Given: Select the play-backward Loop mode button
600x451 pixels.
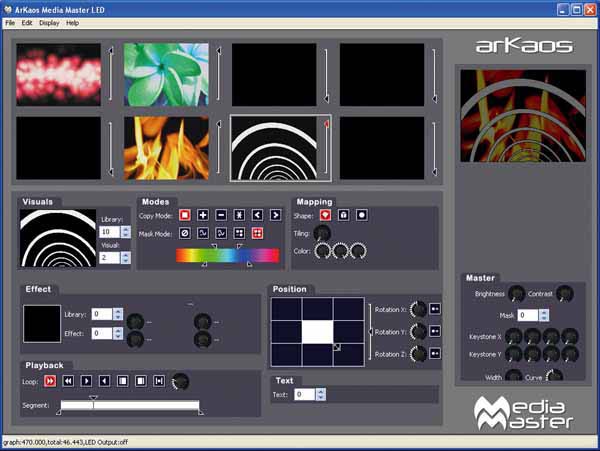Looking at the screenshot, I should point(104,381).
